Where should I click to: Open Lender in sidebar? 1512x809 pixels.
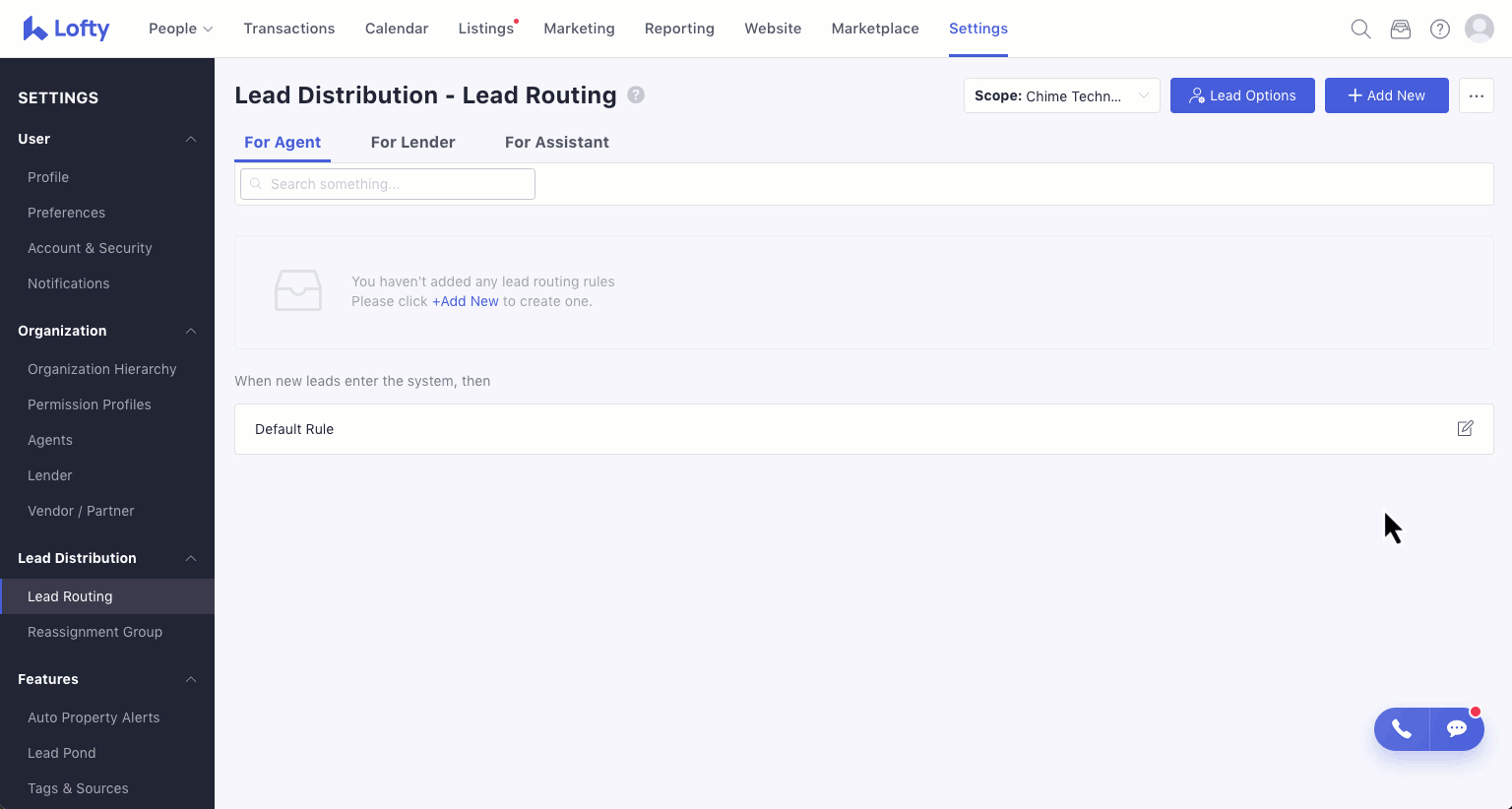coord(50,475)
